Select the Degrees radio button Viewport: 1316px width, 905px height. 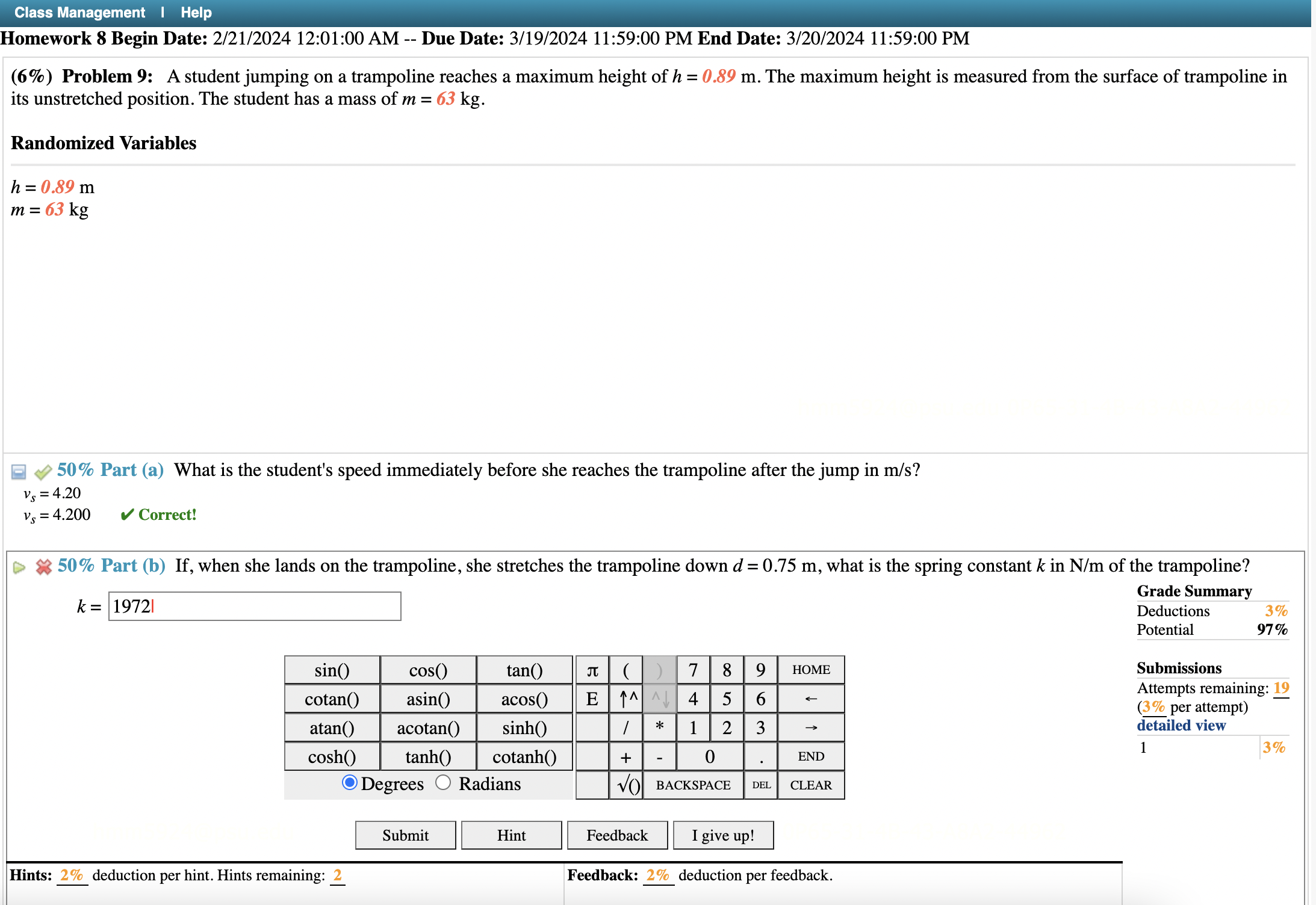click(x=349, y=783)
